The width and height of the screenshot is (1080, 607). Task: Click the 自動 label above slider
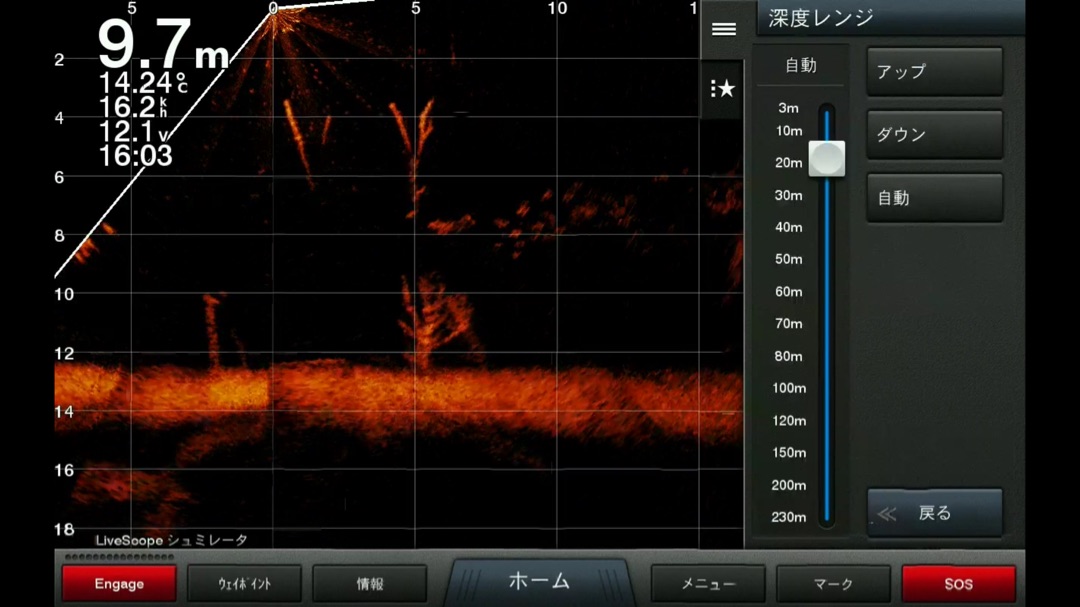click(x=801, y=65)
